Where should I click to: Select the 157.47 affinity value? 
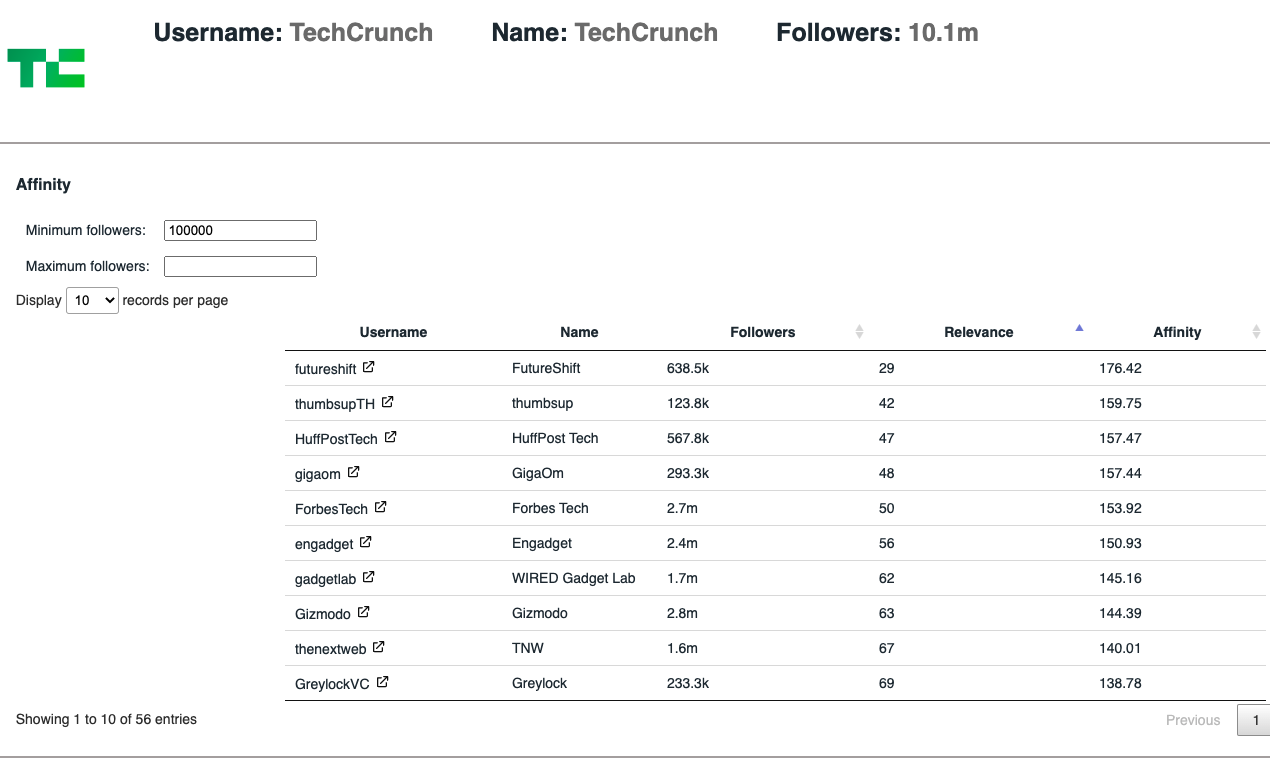pyautogui.click(x=1120, y=438)
